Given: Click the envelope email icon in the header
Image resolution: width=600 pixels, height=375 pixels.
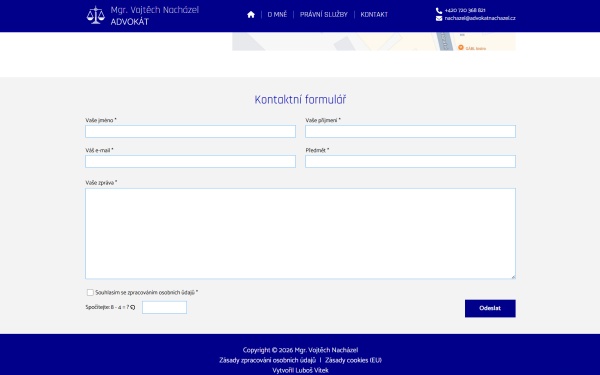Looking at the screenshot, I should coord(439,18).
